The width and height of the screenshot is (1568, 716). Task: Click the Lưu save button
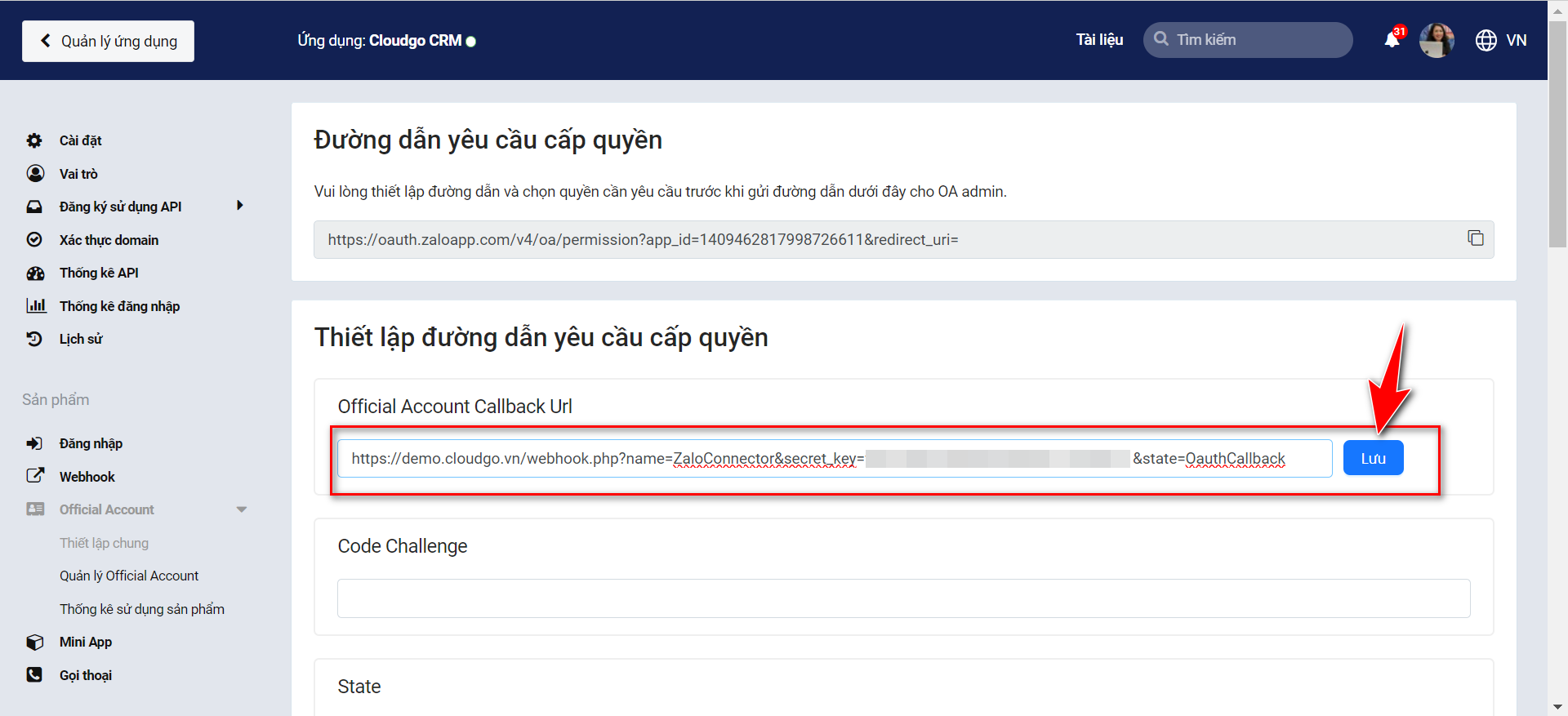(x=1373, y=458)
